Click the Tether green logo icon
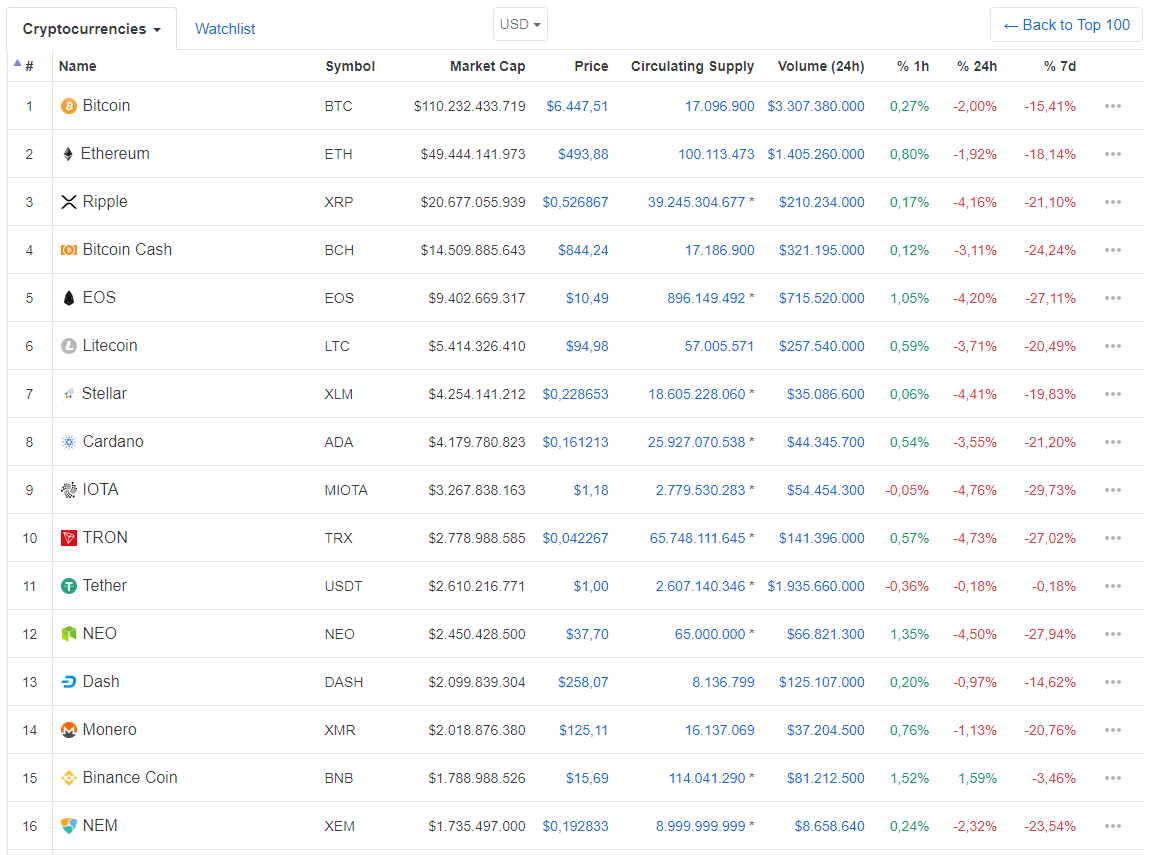Viewport: 1166px width, 855px height. [x=69, y=586]
